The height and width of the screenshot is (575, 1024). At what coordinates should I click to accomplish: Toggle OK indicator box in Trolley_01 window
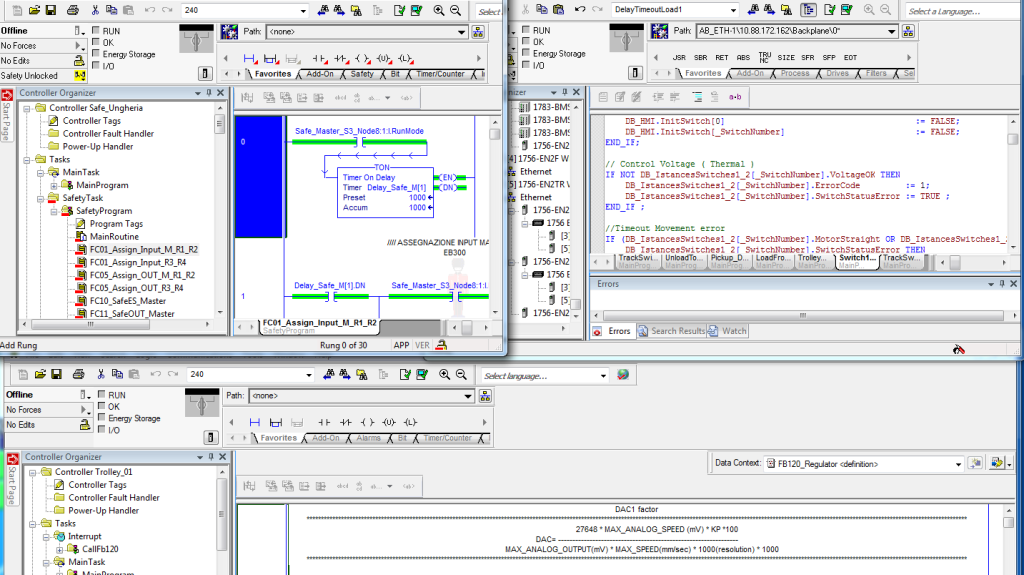101,406
